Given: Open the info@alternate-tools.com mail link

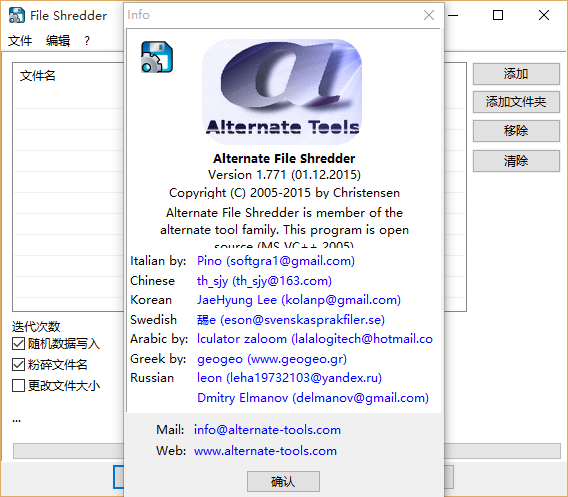Looking at the screenshot, I should tap(267, 430).
